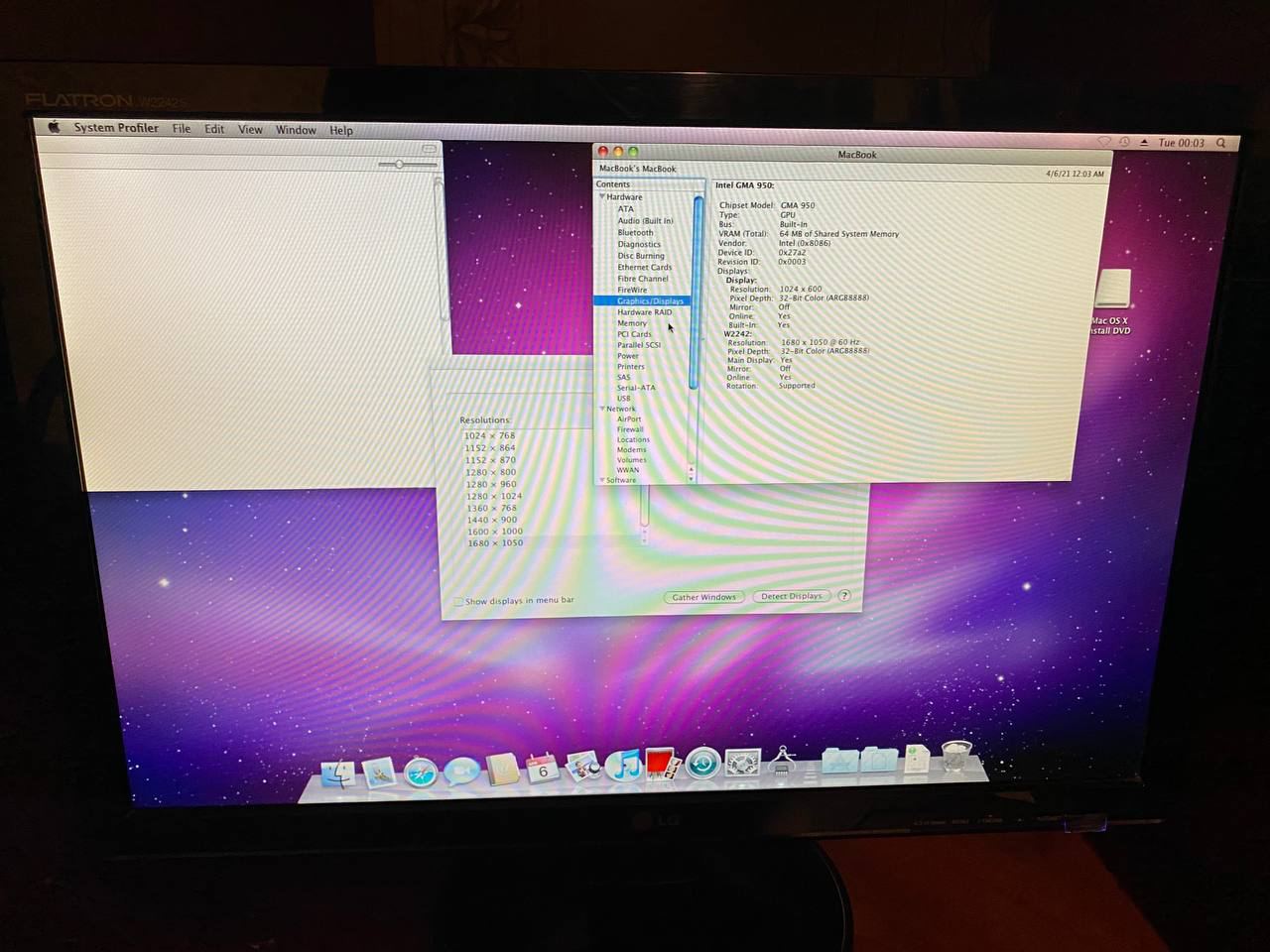
Task: Open Address Book from the Dock
Action: [503, 770]
